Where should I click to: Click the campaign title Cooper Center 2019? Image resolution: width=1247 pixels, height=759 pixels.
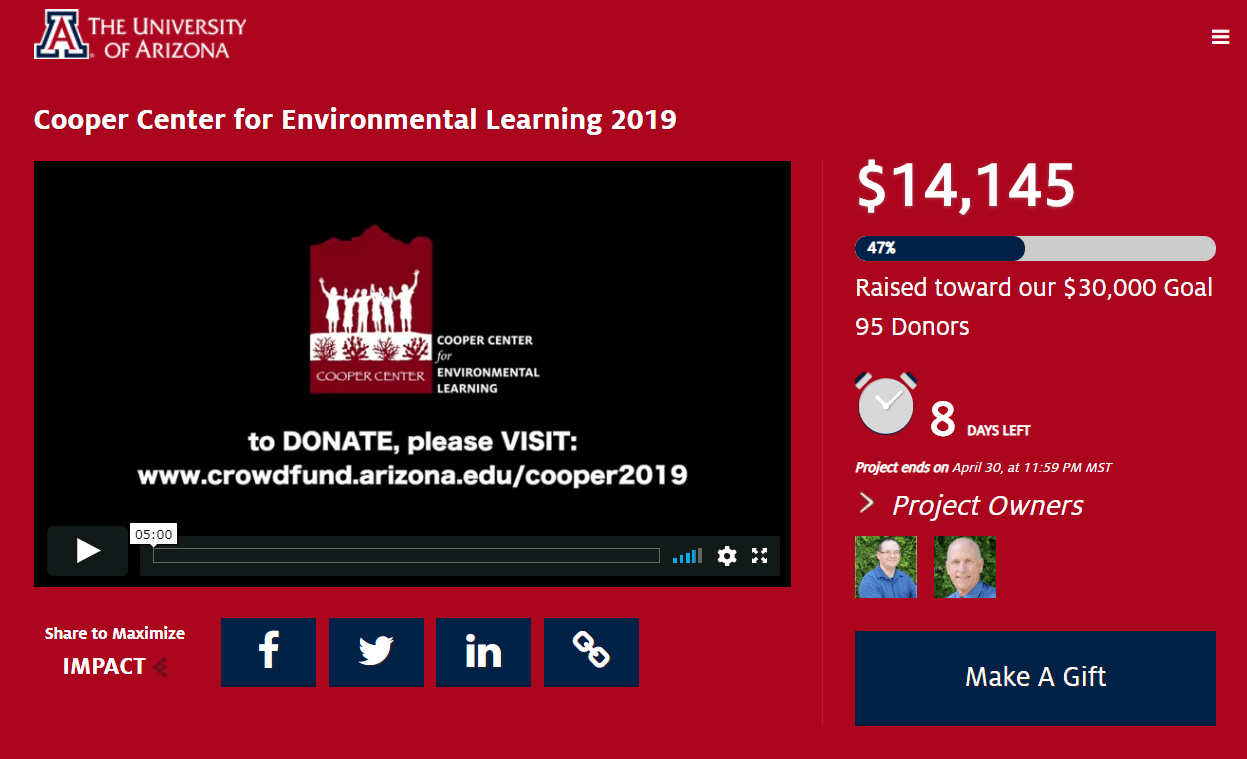coord(355,120)
